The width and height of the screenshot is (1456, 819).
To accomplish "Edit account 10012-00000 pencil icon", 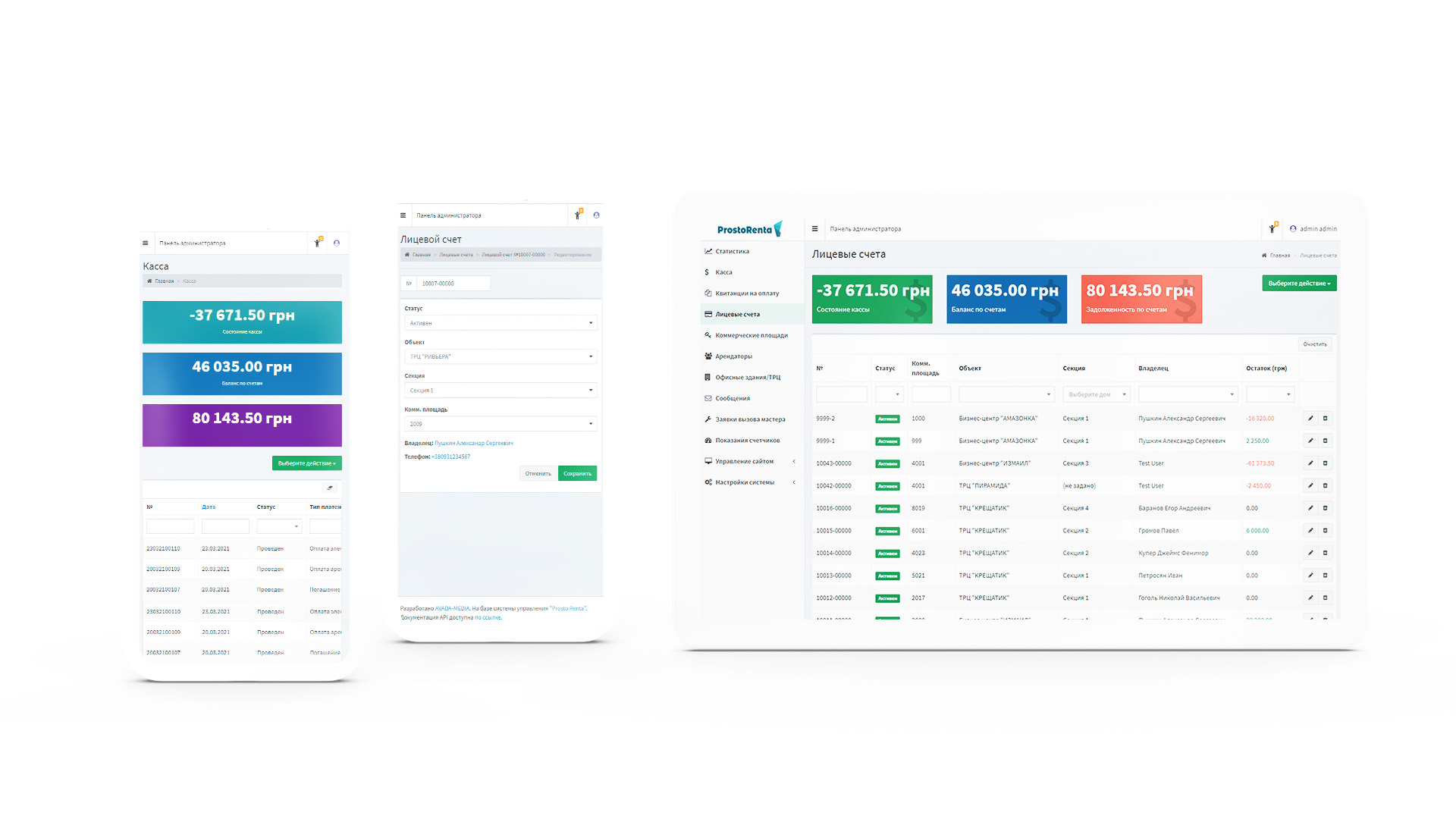I will point(1310,598).
